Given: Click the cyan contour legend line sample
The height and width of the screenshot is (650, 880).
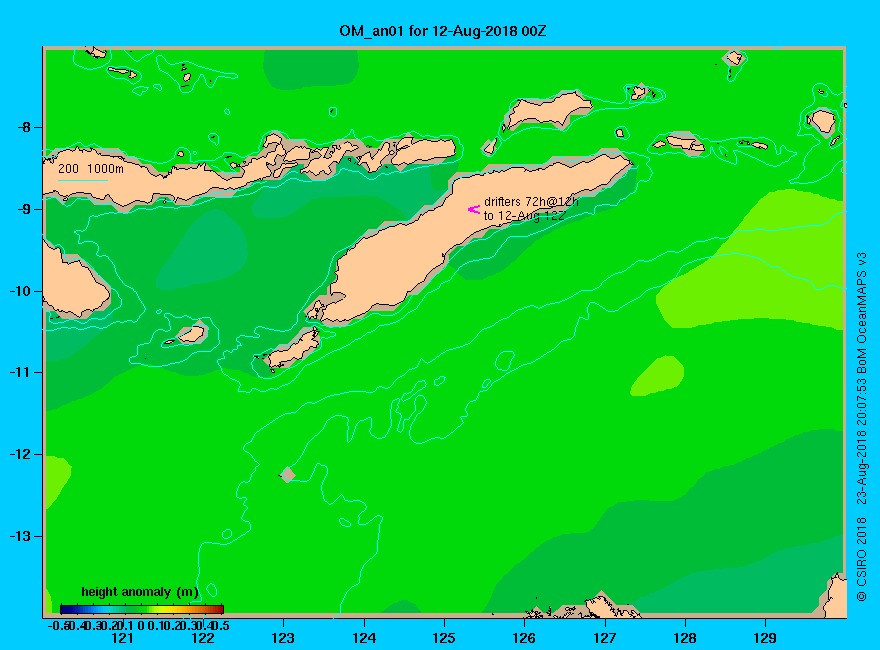Looking at the screenshot, I should point(82,180).
